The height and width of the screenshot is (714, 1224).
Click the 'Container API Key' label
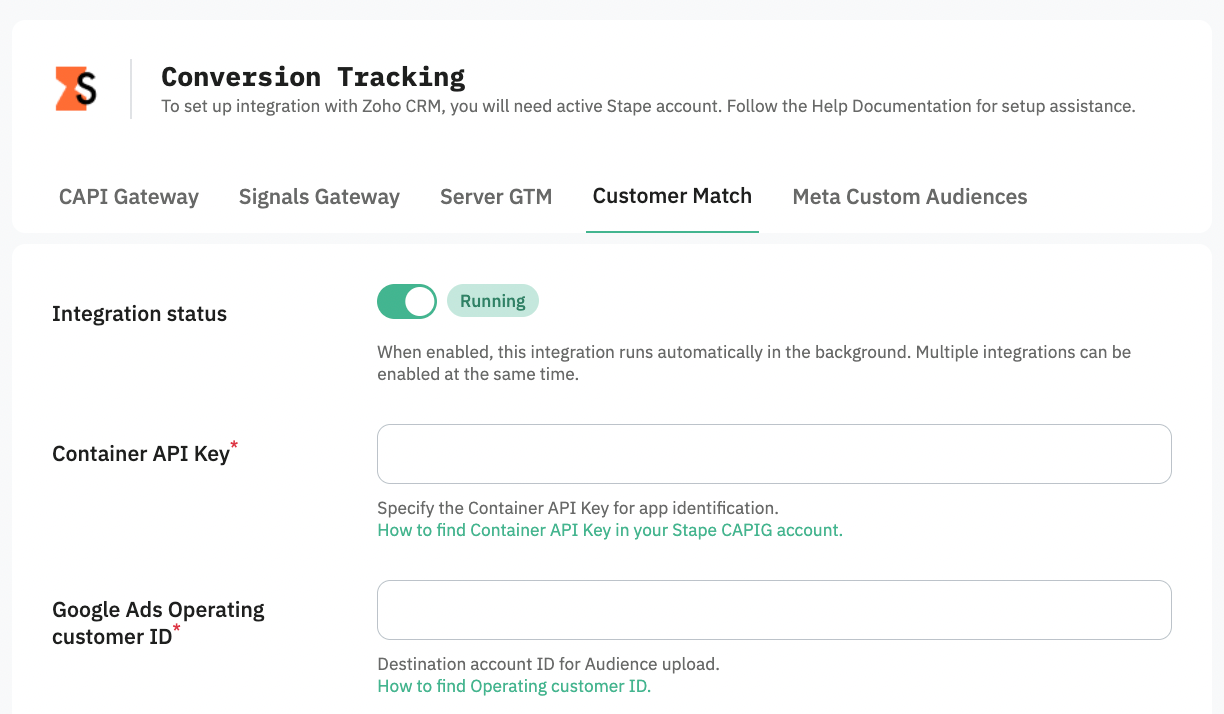pos(145,453)
